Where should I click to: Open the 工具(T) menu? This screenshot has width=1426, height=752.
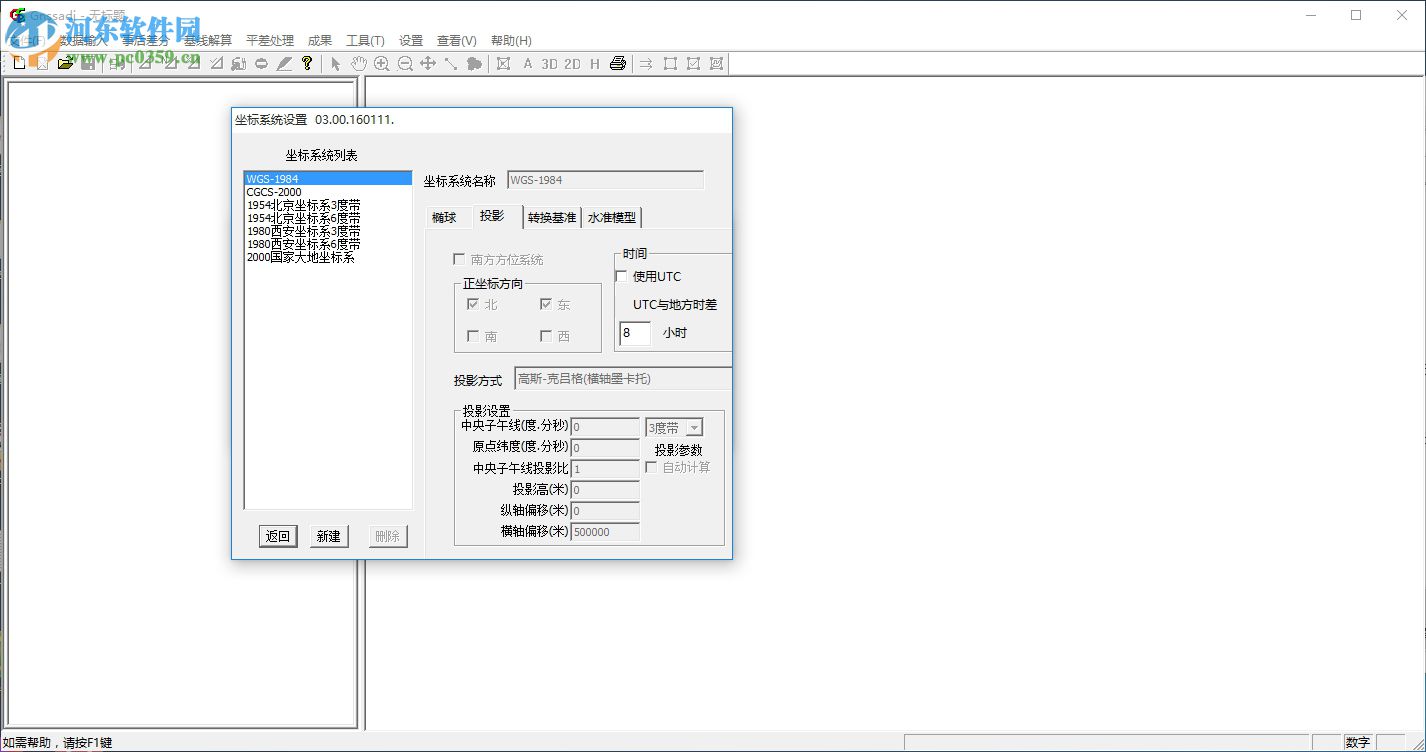coord(365,41)
